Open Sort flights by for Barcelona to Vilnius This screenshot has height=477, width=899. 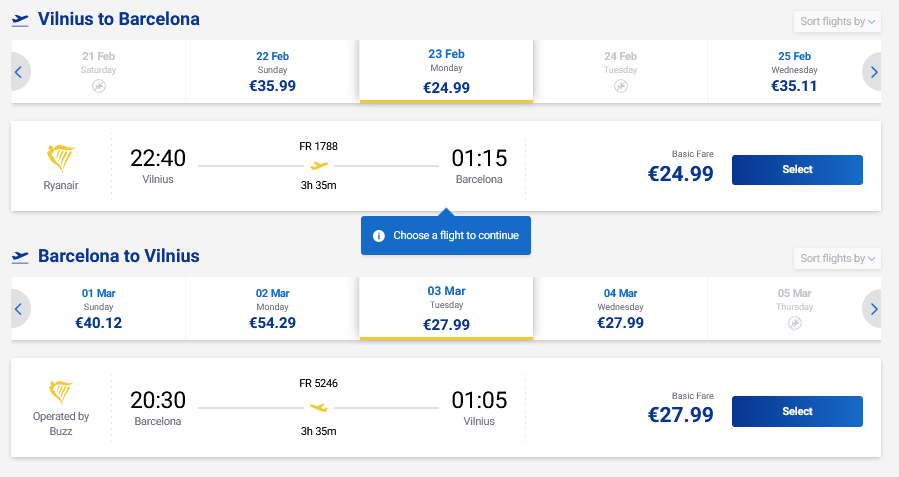pos(837,259)
